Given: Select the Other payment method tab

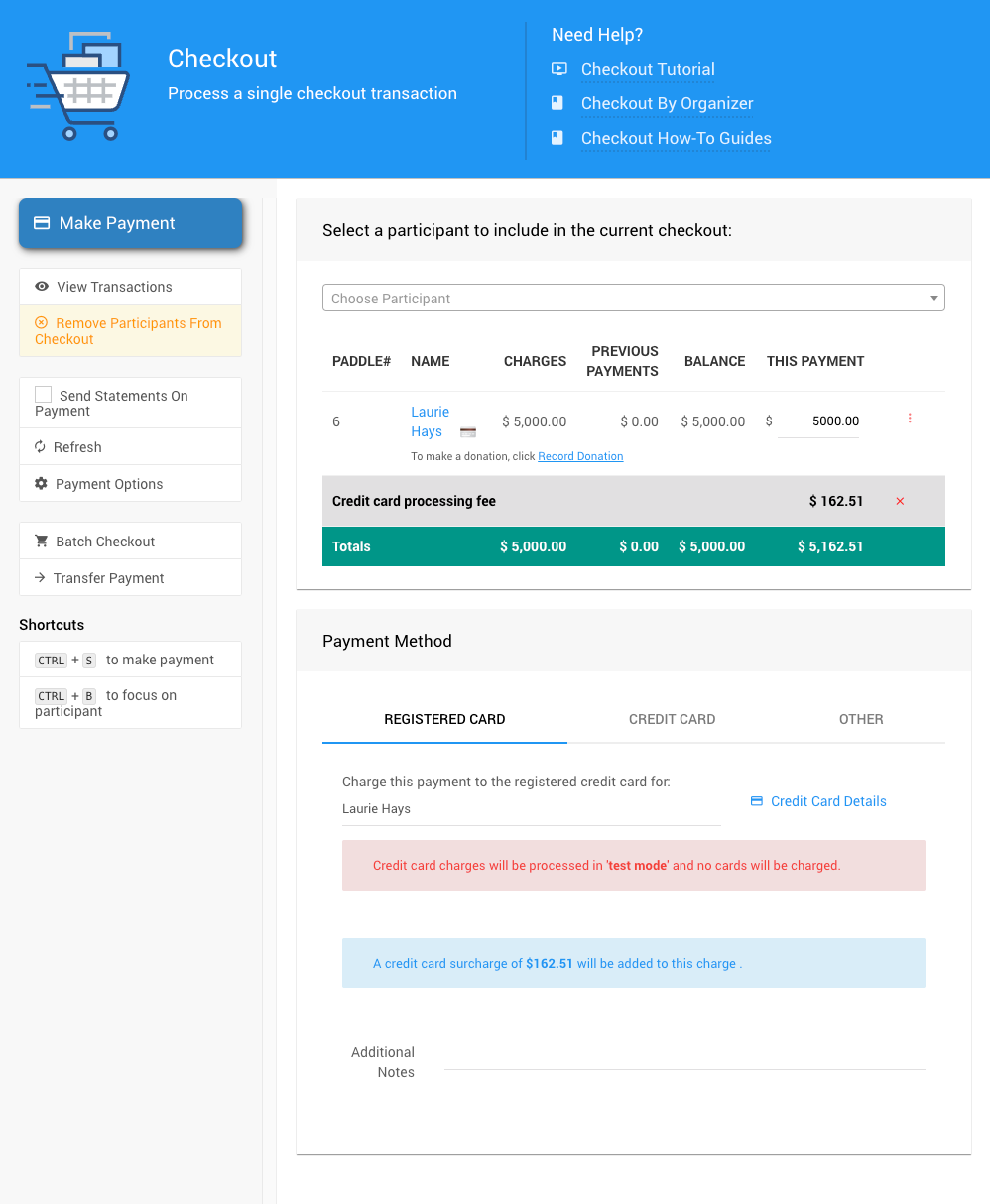Looking at the screenshot, I should [860, 719].
